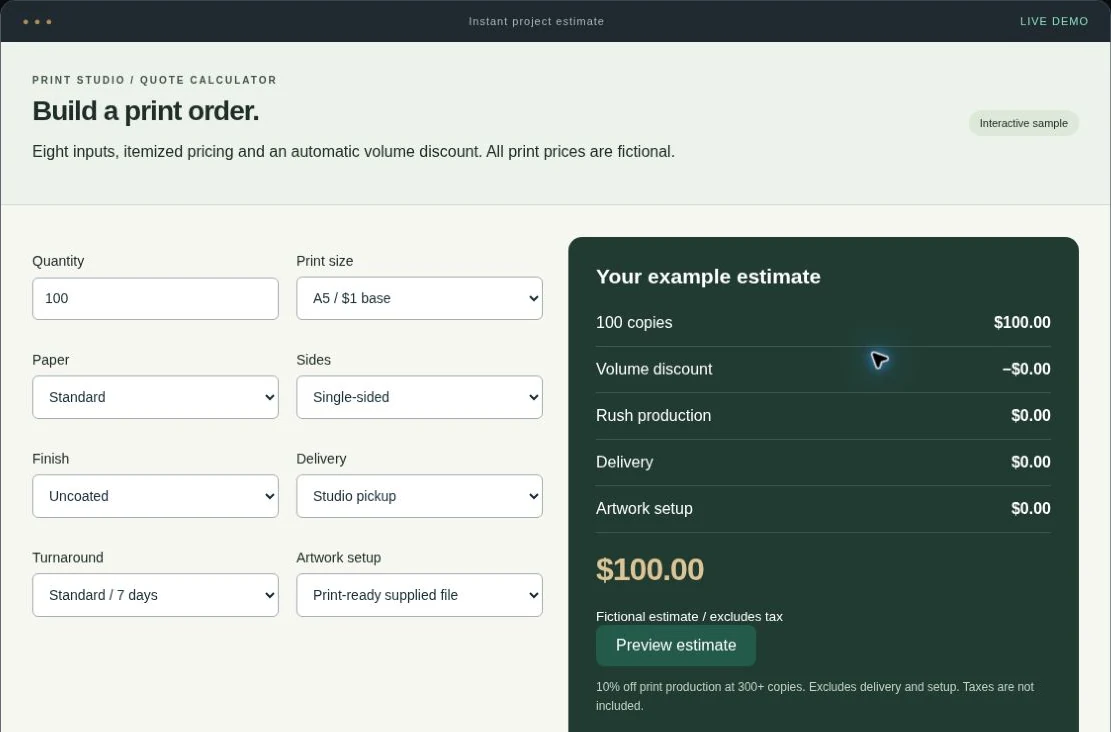Click the Fictional estimate / excludes tax note

coord(689,616)
